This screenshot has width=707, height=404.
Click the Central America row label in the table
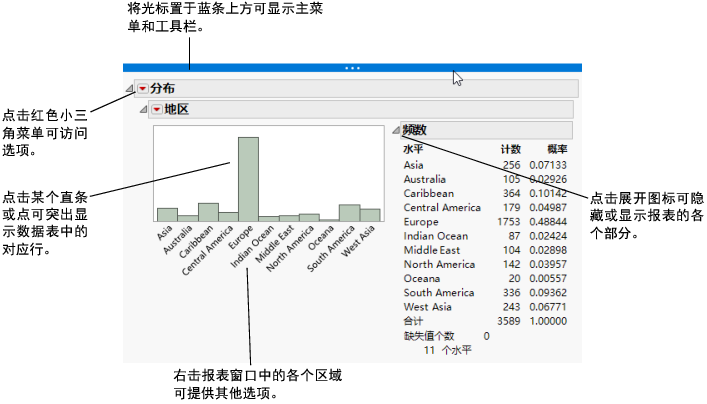442,208
